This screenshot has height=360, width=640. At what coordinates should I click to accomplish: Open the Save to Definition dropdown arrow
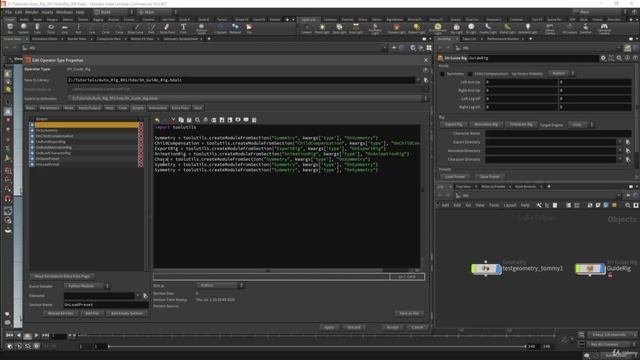[x=426, y=98]
